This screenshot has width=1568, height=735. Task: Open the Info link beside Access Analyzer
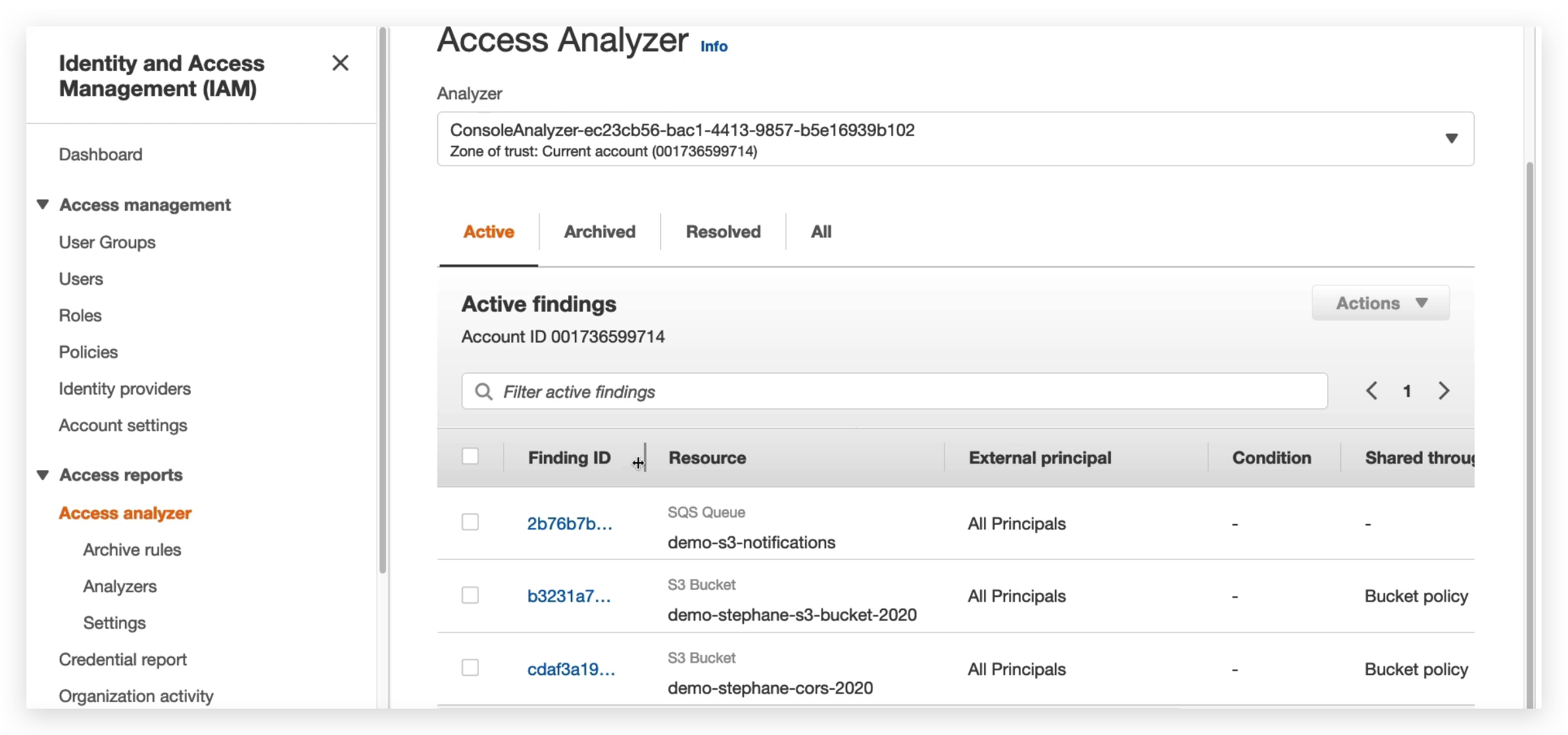(714, 47)
